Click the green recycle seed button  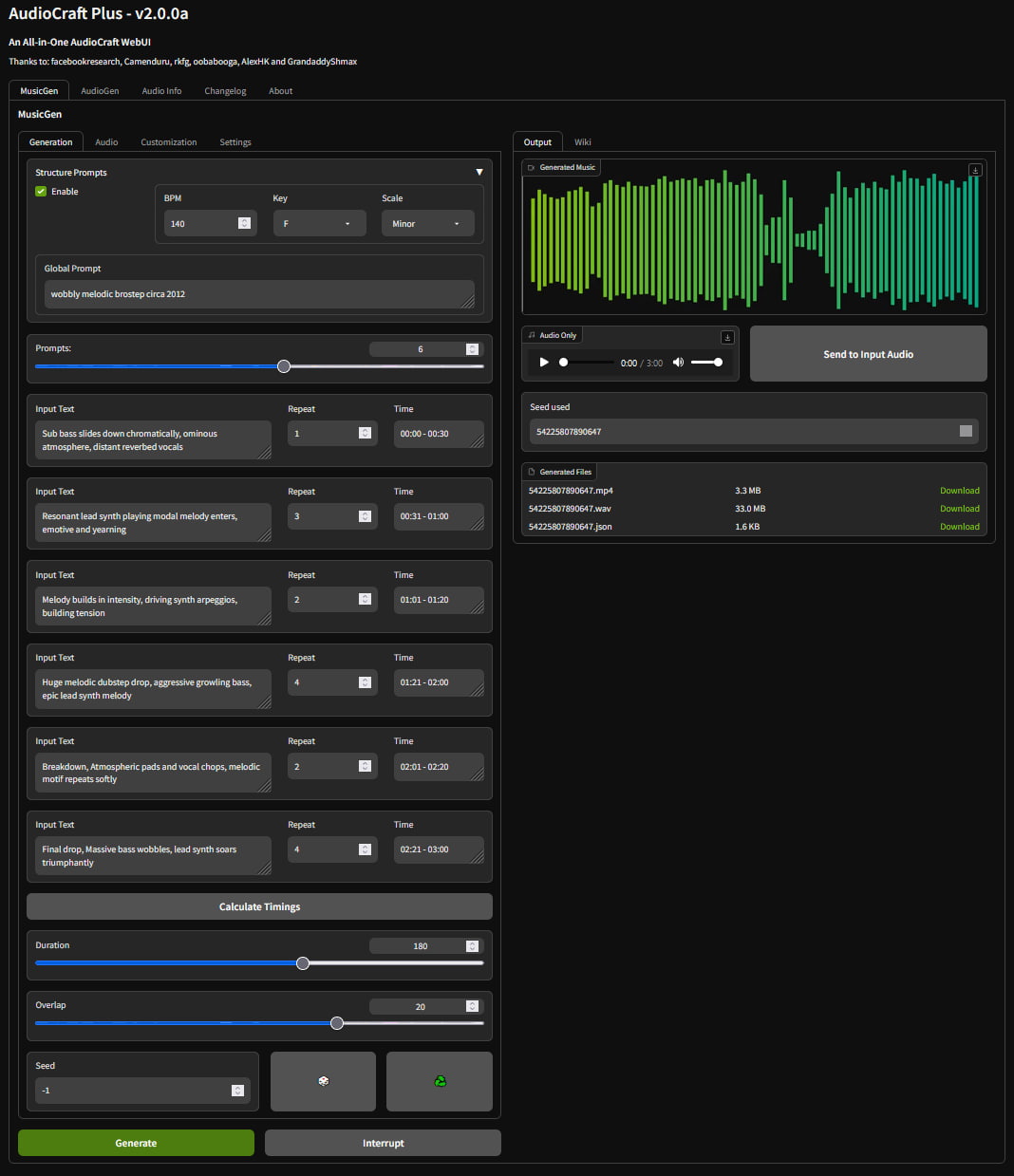coord(440,1081)
